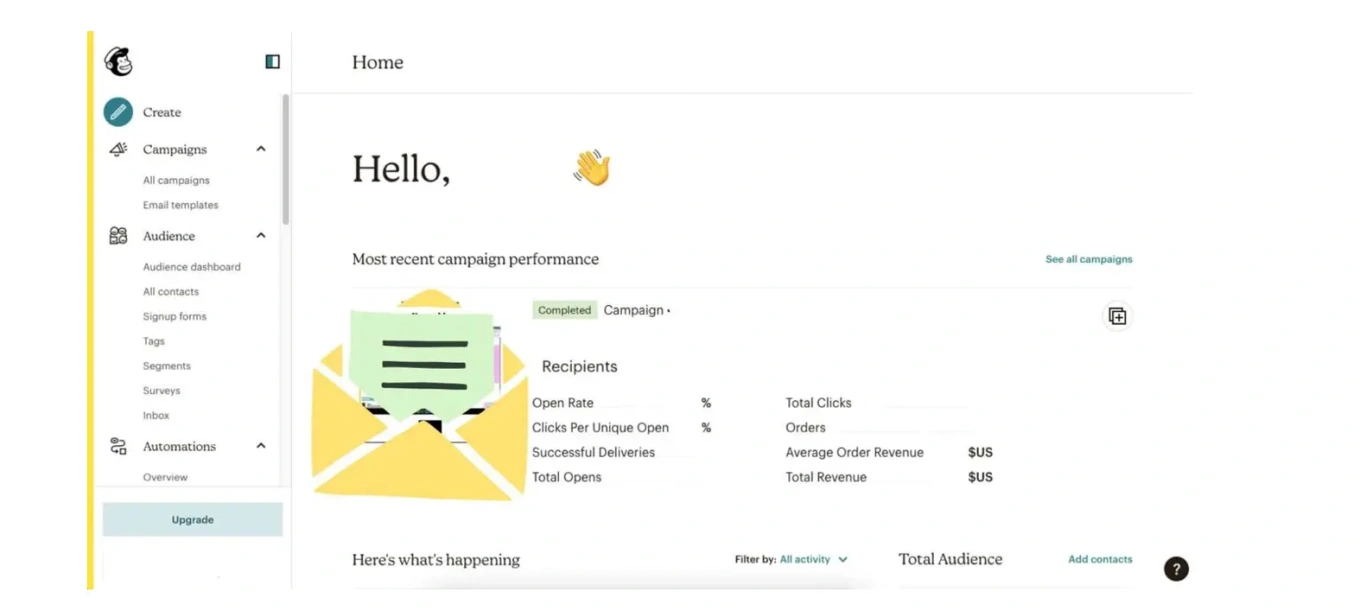This screenshot has height=611, width=1360.
Task: Open Tags under Audience
Action: point(154,341)
